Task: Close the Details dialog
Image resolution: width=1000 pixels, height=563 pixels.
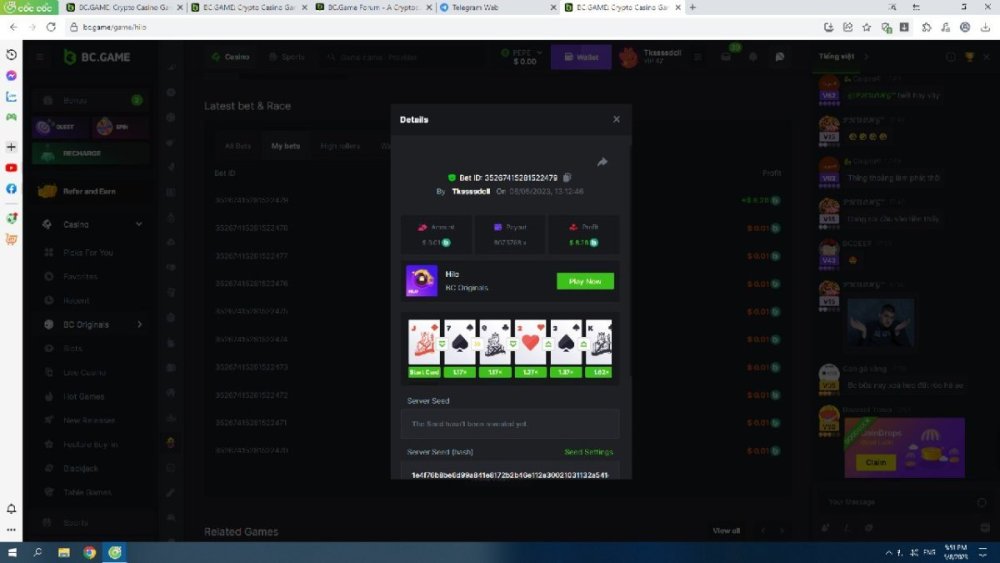Action: tap(616, 119)
